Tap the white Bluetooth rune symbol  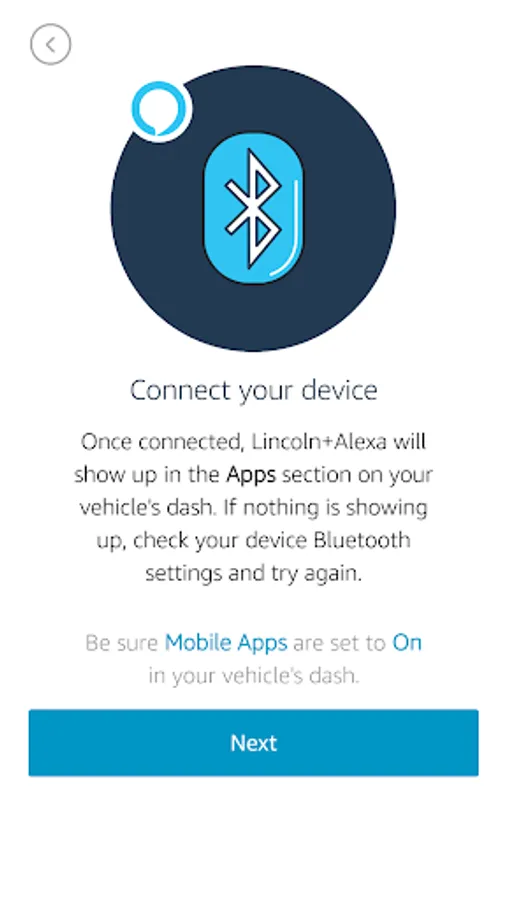tap(252, 207)
